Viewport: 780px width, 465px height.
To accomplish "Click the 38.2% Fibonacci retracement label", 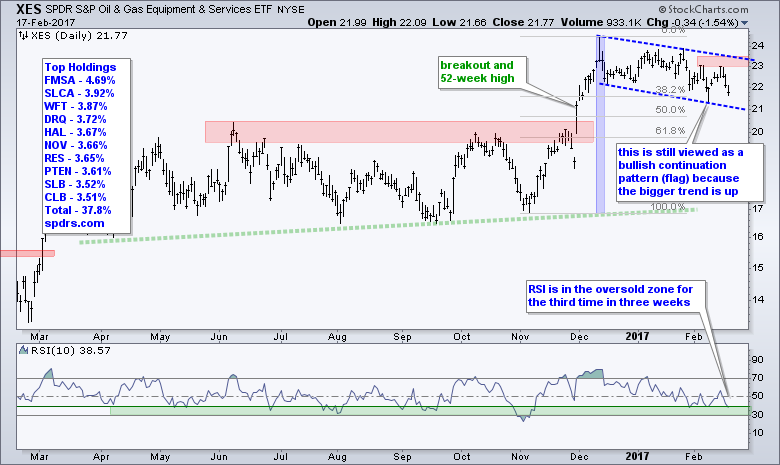I will click(670, 90).
